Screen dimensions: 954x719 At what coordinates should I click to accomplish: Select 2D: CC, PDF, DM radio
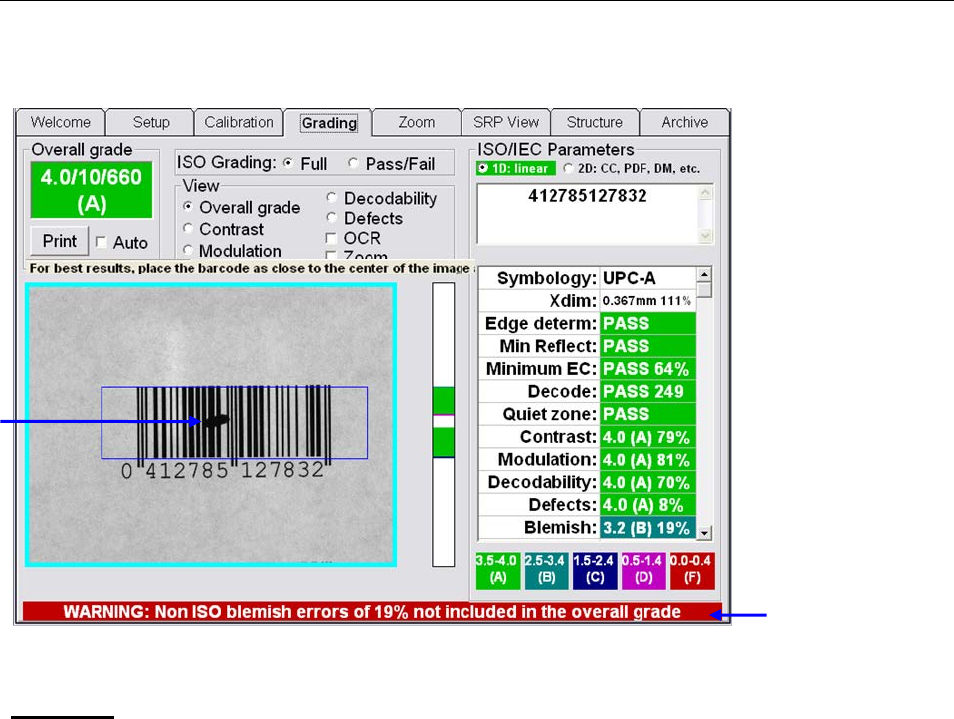568,168
